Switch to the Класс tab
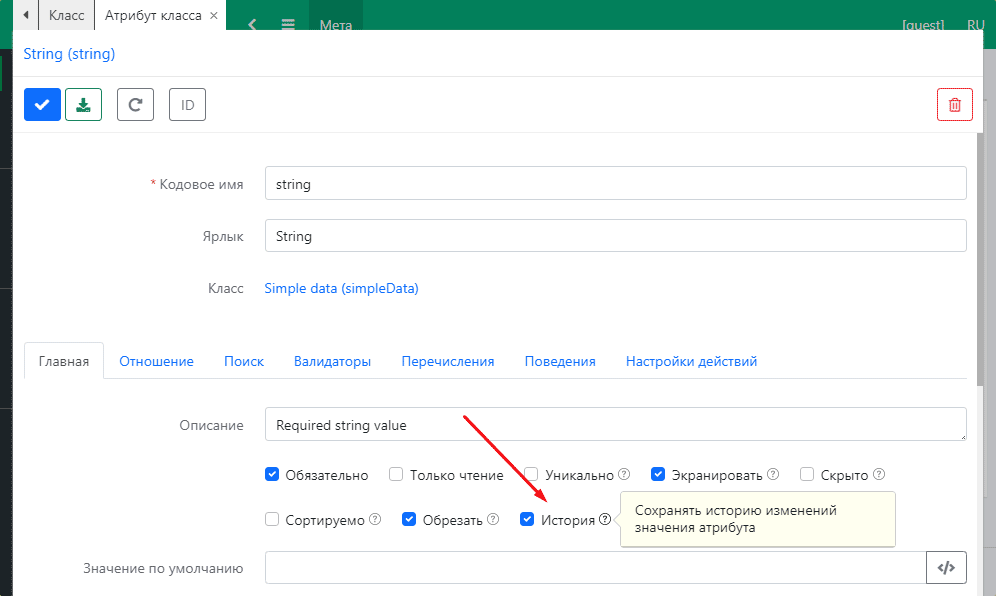The width and height of the screenshot is (996, 596). pos(67,15)
